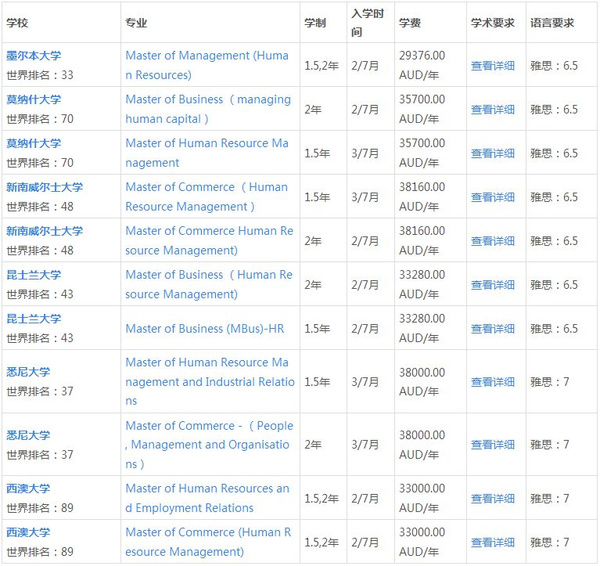This screenshot has width=600, height=566.
Task: View 查看详细 for 西澳大学 Master of Commerce
Action: [492, 543]
